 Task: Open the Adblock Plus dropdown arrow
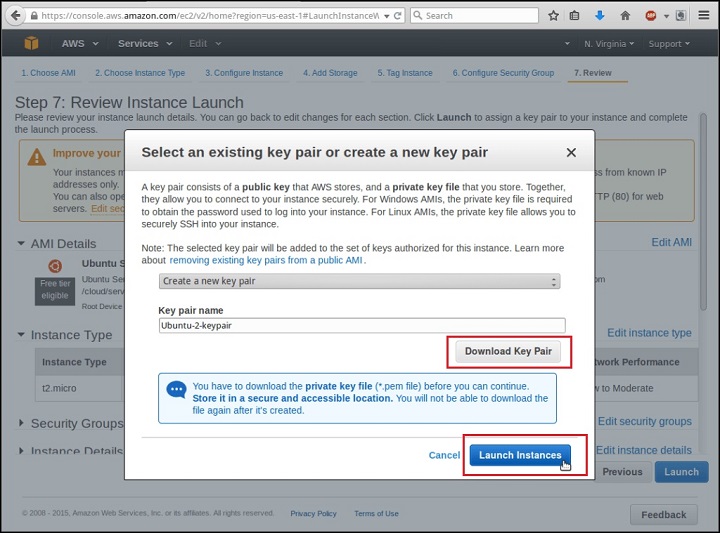(x=666, y=16)
